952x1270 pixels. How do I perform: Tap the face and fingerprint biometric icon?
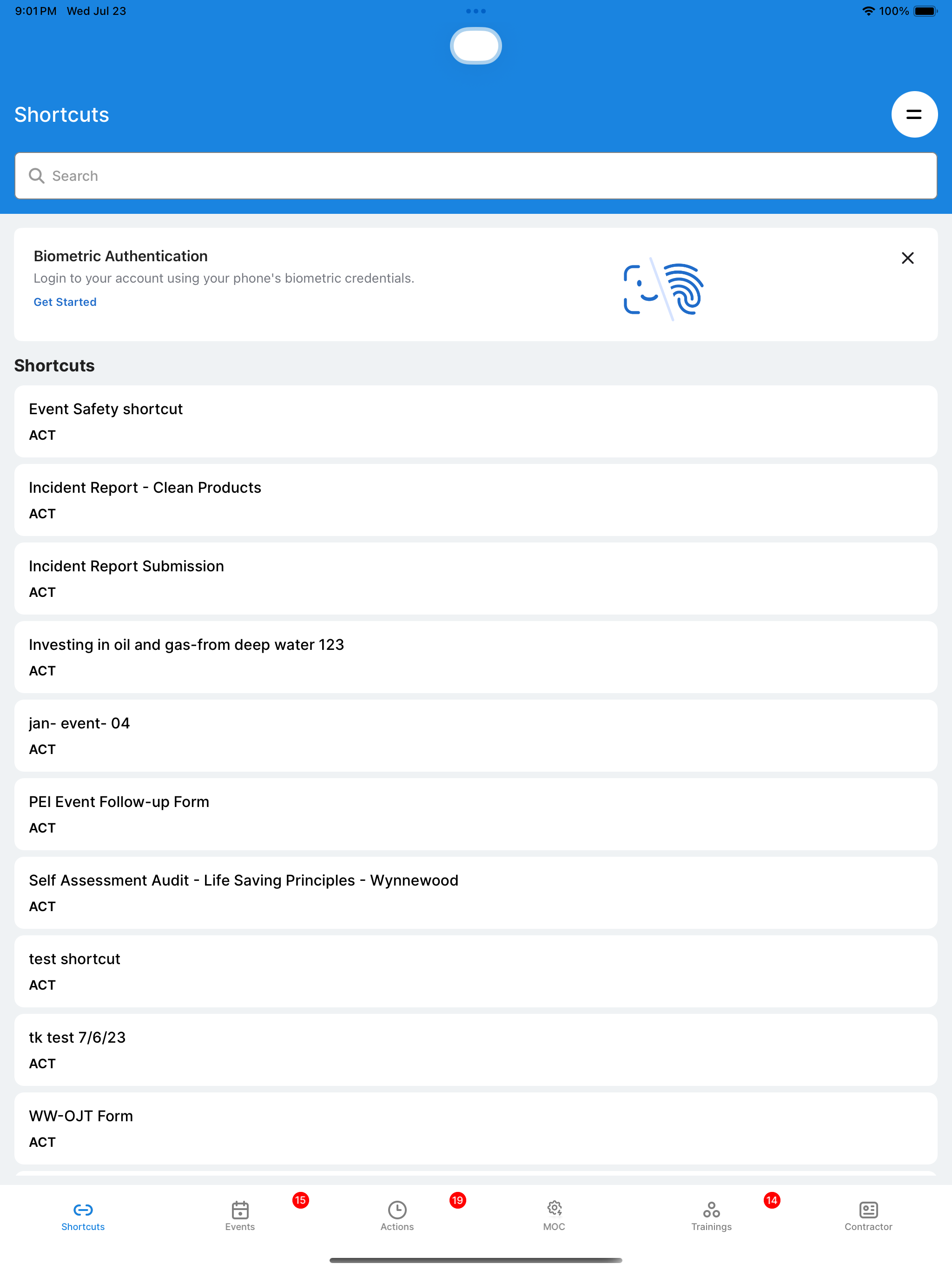663,289
